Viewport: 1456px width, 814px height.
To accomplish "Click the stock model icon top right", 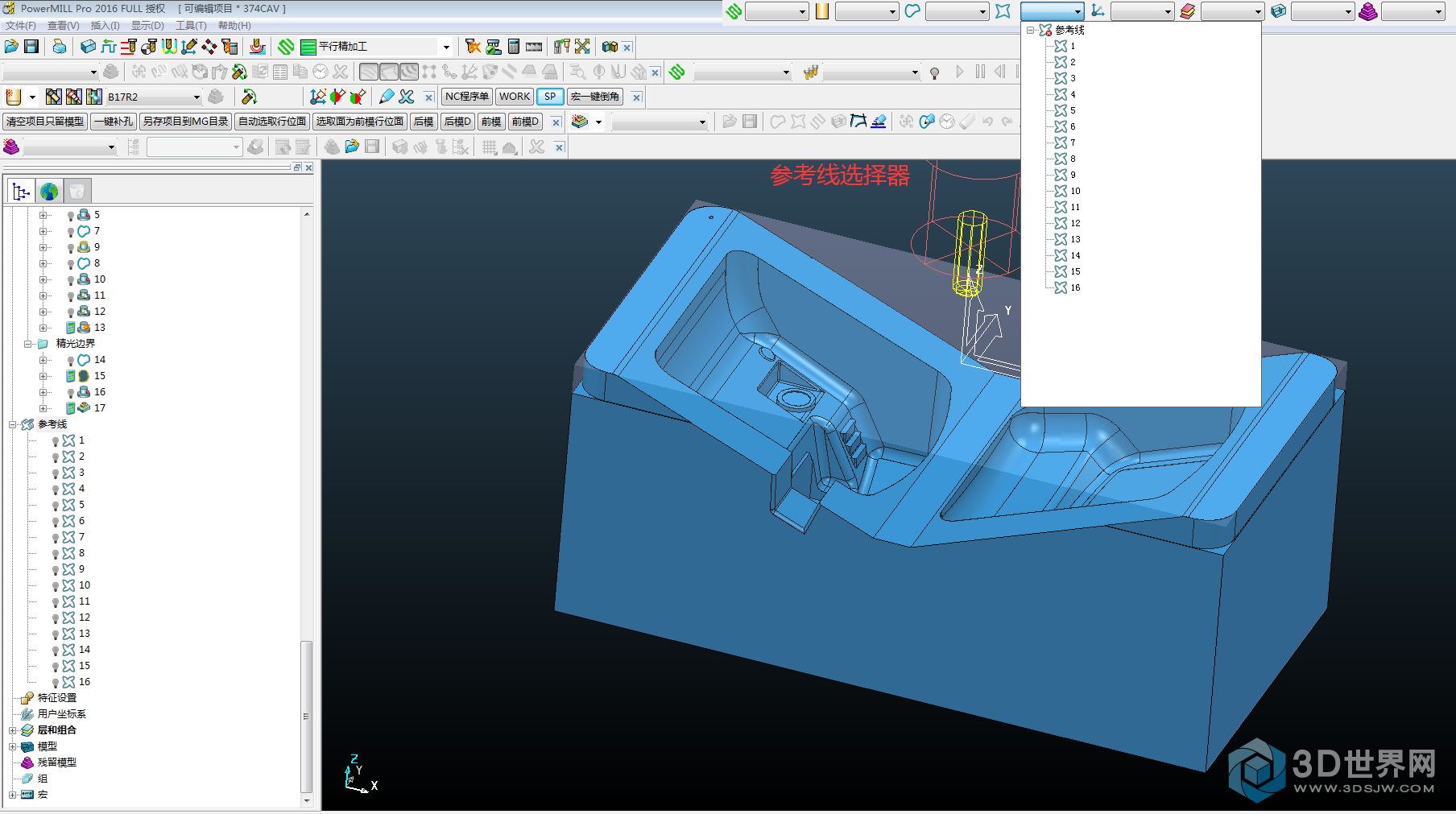I will tap(1368, 11).
